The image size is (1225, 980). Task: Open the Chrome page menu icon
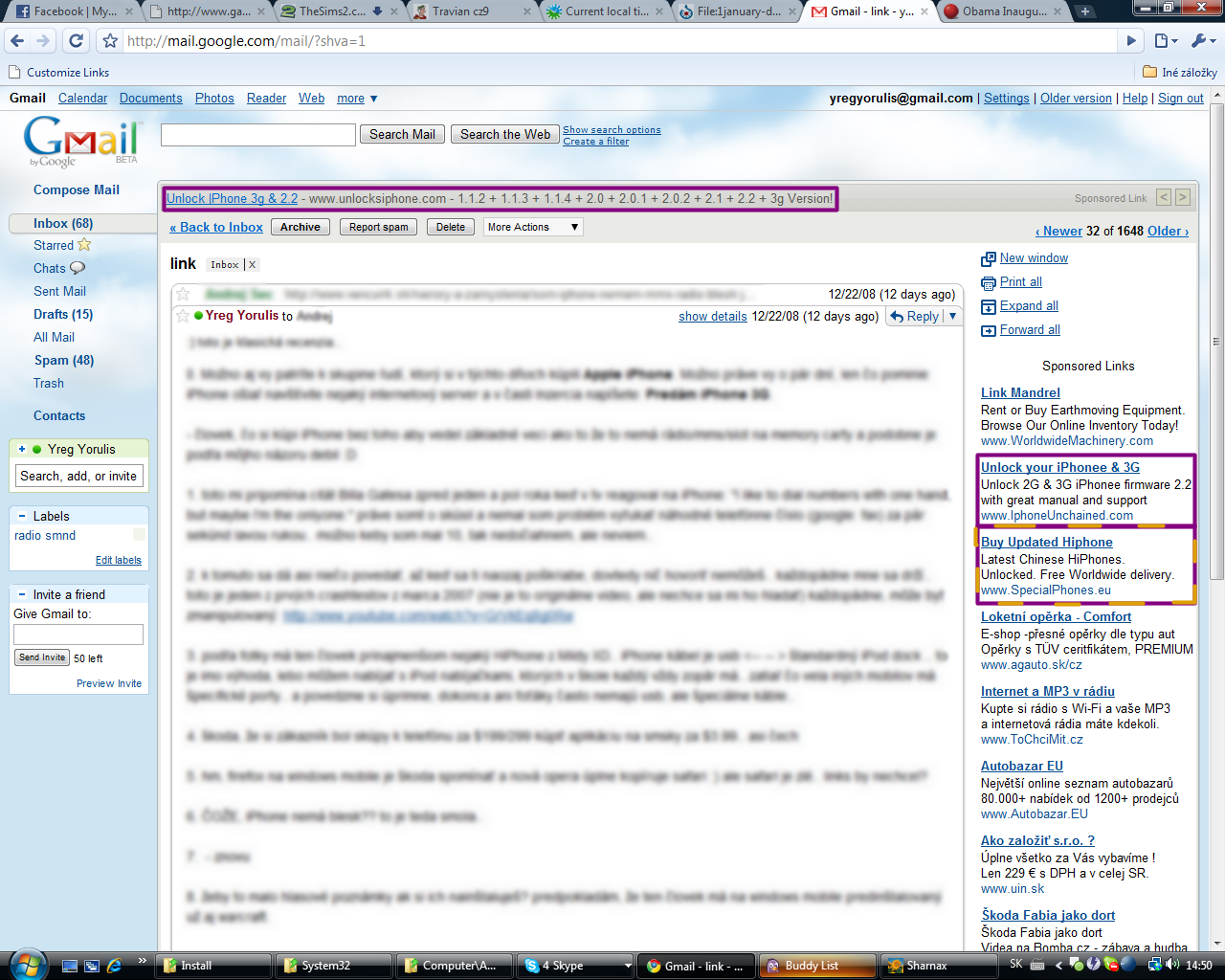pyautogui.click(x=1165, y=41)
